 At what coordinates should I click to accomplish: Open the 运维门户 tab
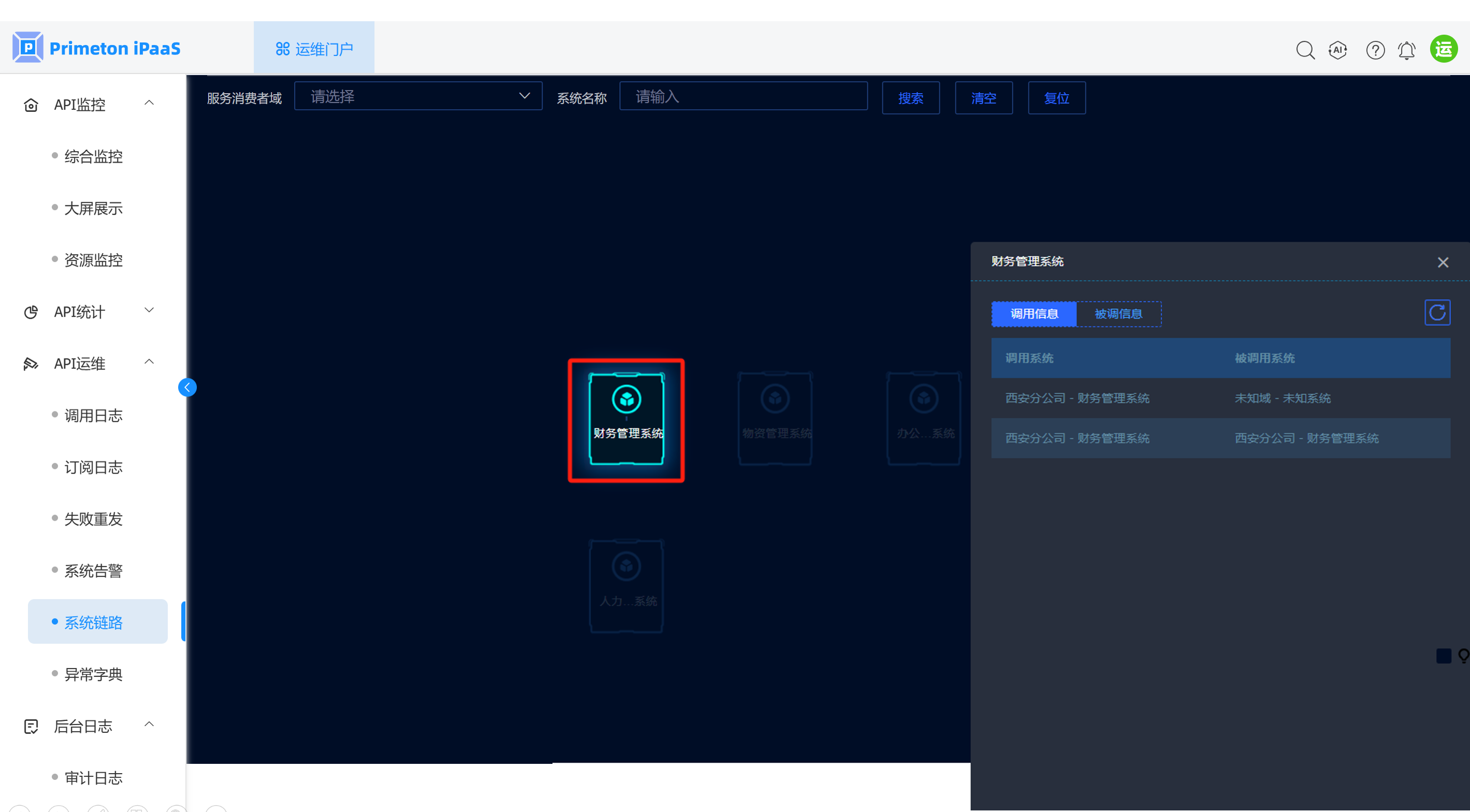point(314,49)
